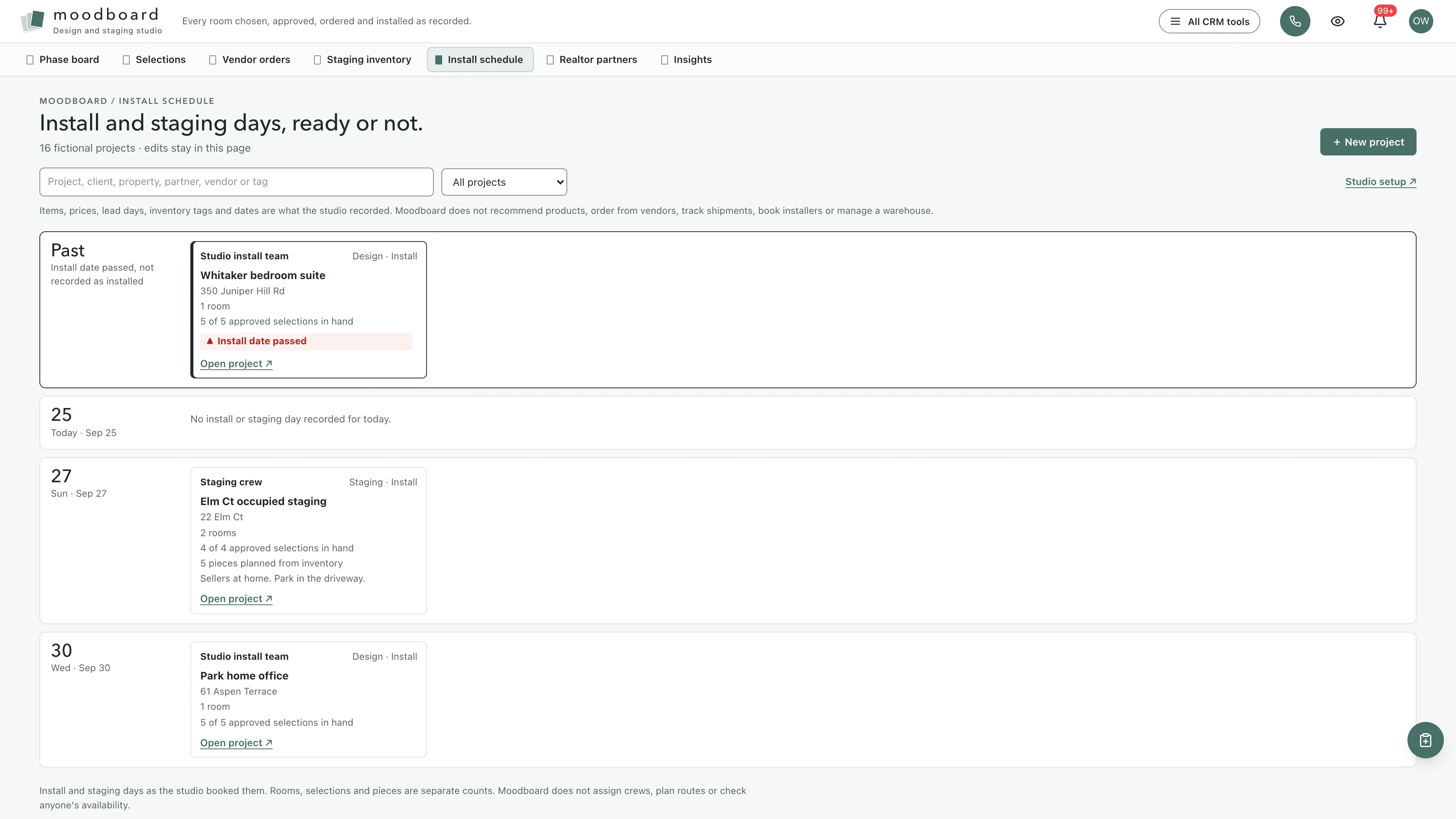Viewport: 1456px width, 819px height.
Task: Click the Vendor orders tab icon
Action: (212, 60)
